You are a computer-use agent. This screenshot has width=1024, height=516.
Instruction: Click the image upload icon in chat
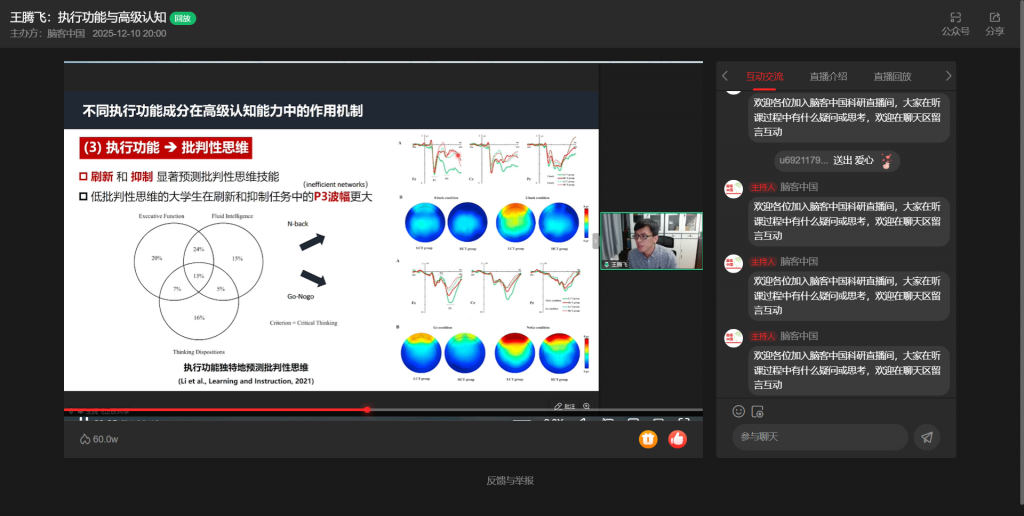coord(758,411)
